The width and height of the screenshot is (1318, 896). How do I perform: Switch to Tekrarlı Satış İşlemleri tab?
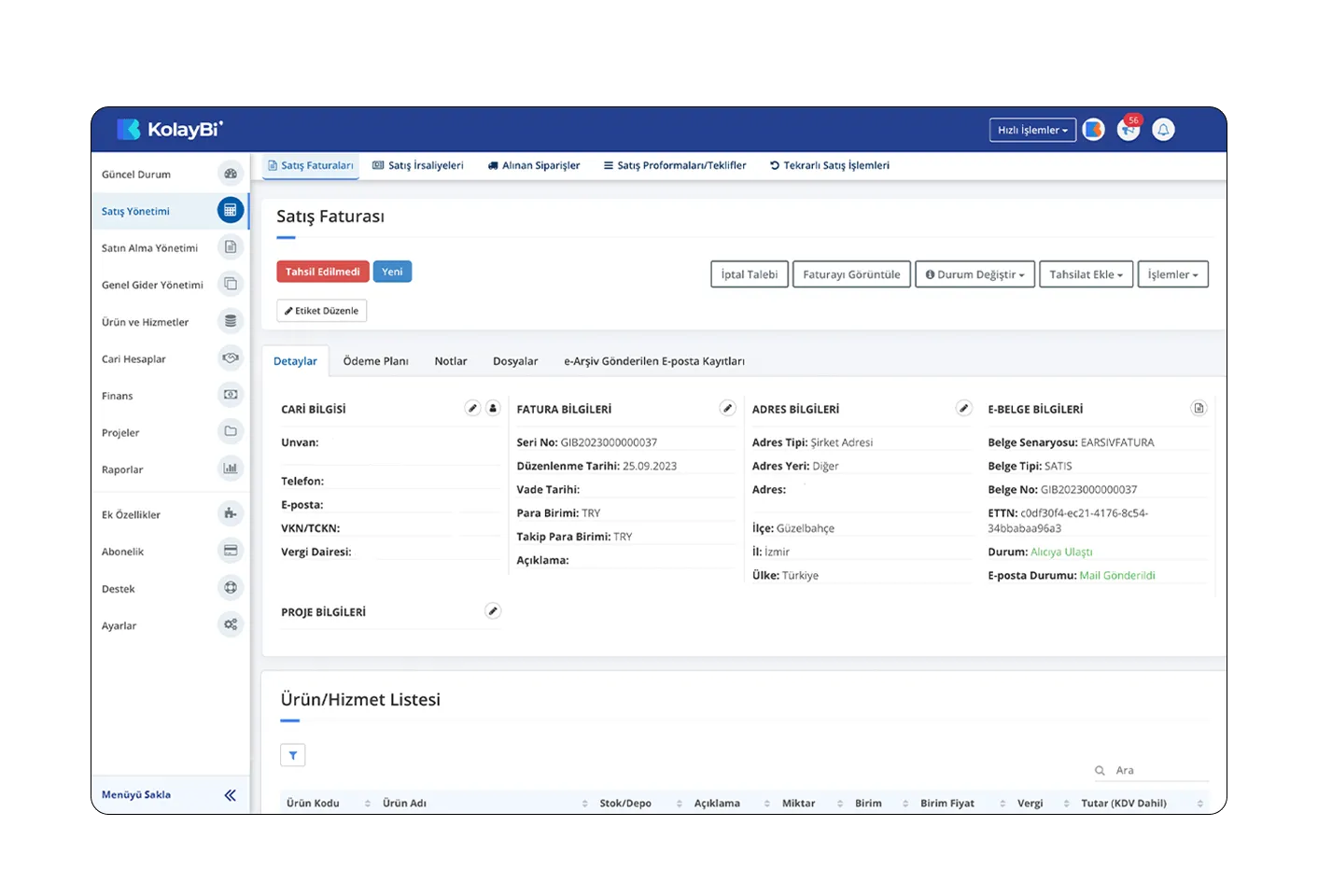pyautogui.click(x=829, y=165)
